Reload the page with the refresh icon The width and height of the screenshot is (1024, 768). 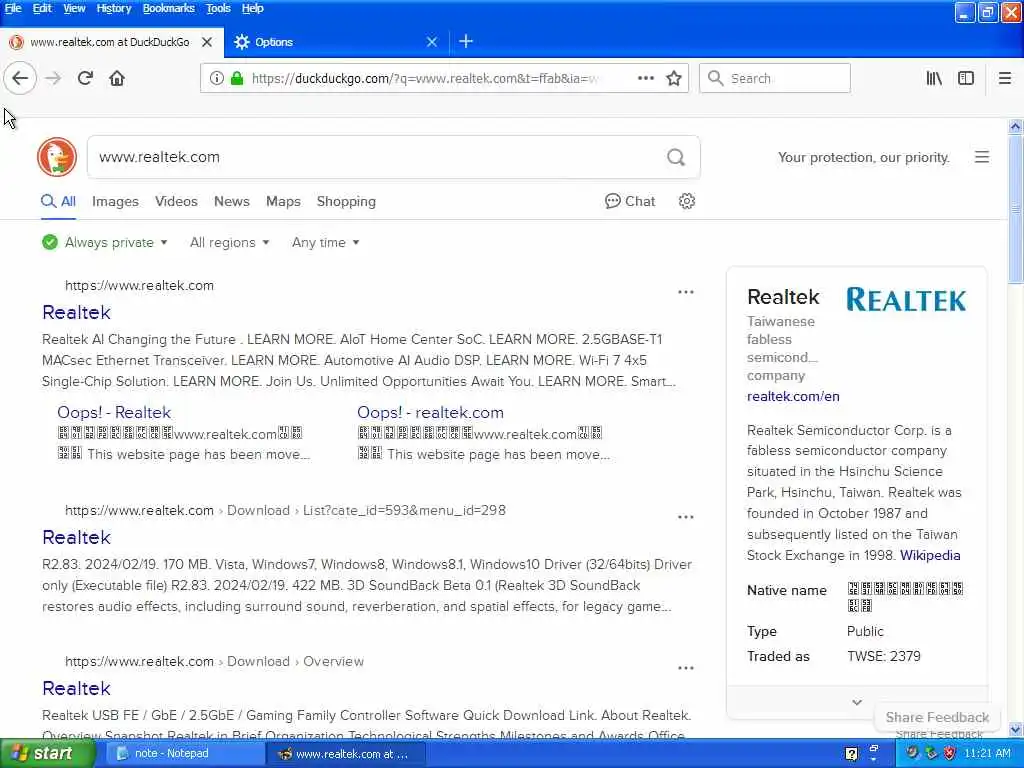(x=85, y=78)
